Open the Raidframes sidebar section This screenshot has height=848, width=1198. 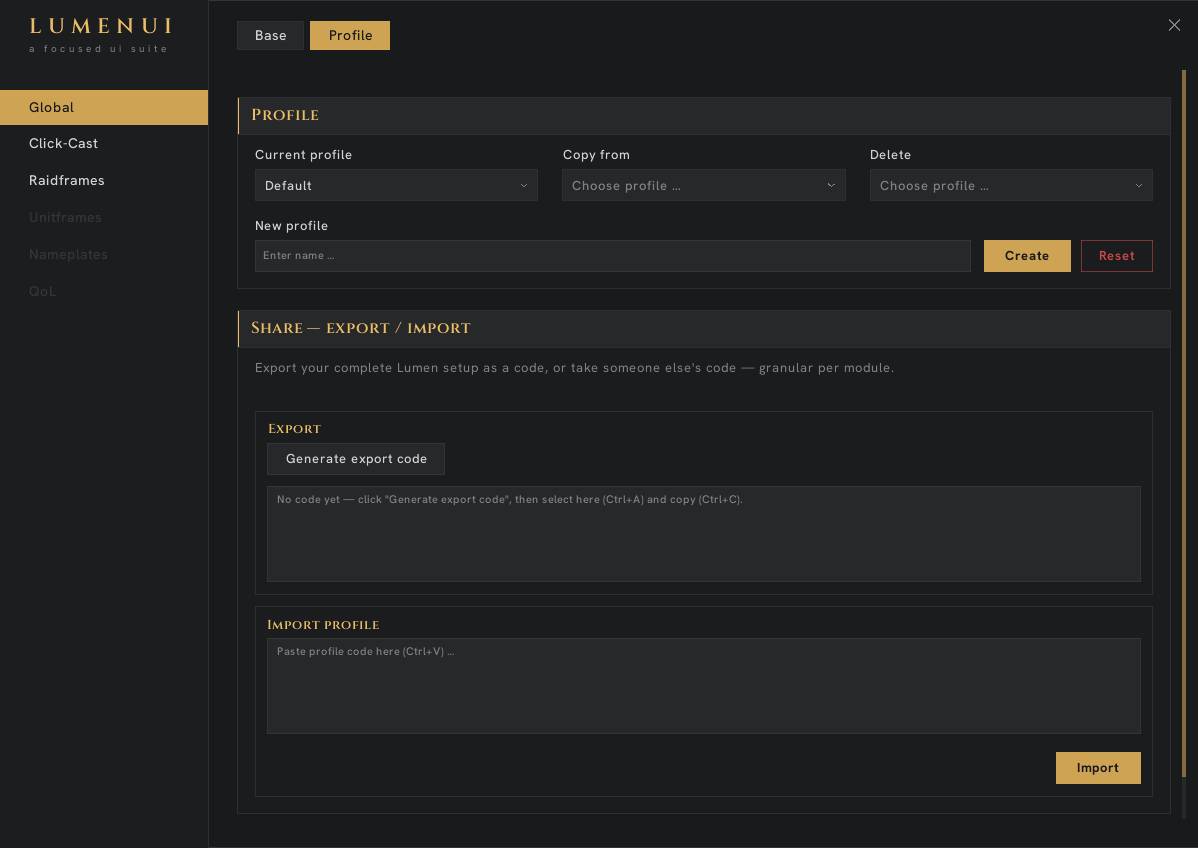104,180
